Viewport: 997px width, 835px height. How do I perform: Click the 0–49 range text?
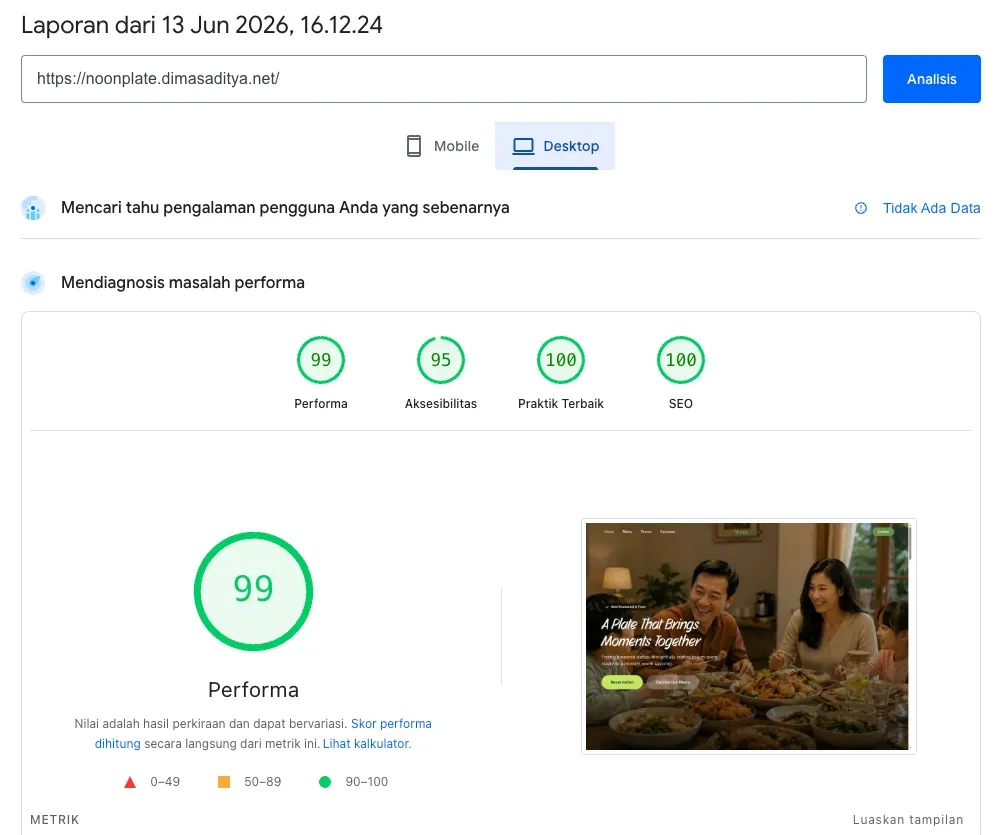[x=165, y=782]
